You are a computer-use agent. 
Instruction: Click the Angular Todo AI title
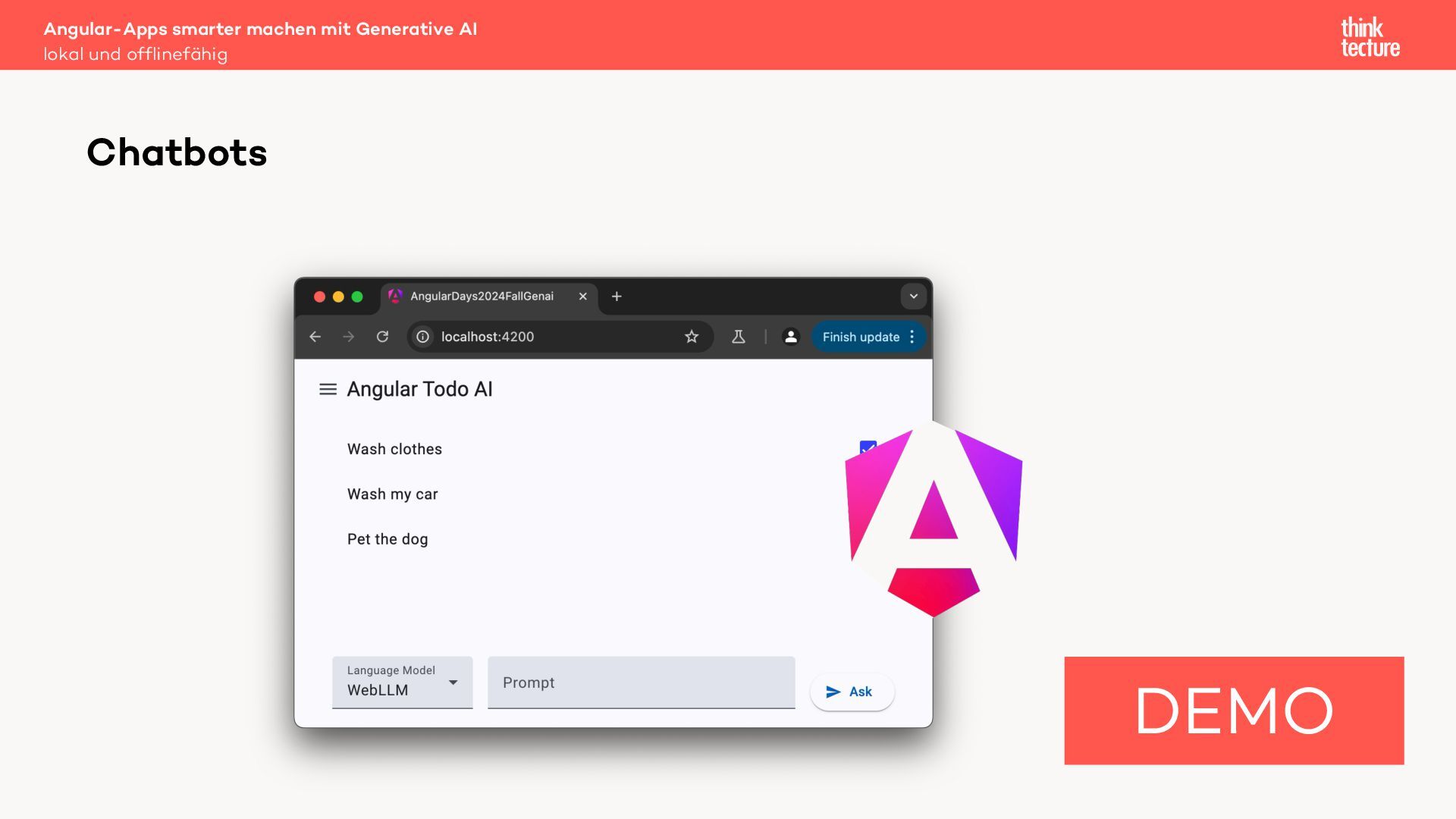pyautogui.click(x=420, y=389)
